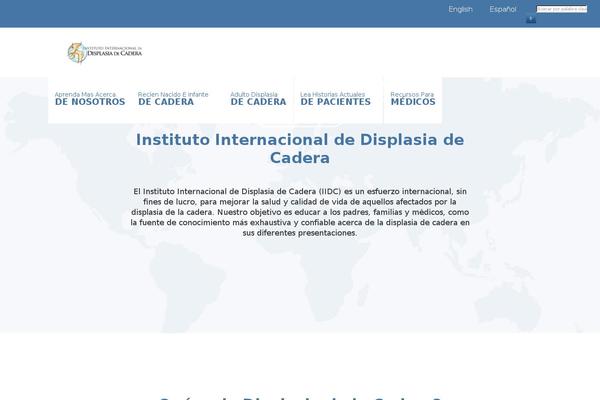
Task: Open the Adulto Displasia De Cadera menu
Action: pyautogui.click(x=258, y=99)
